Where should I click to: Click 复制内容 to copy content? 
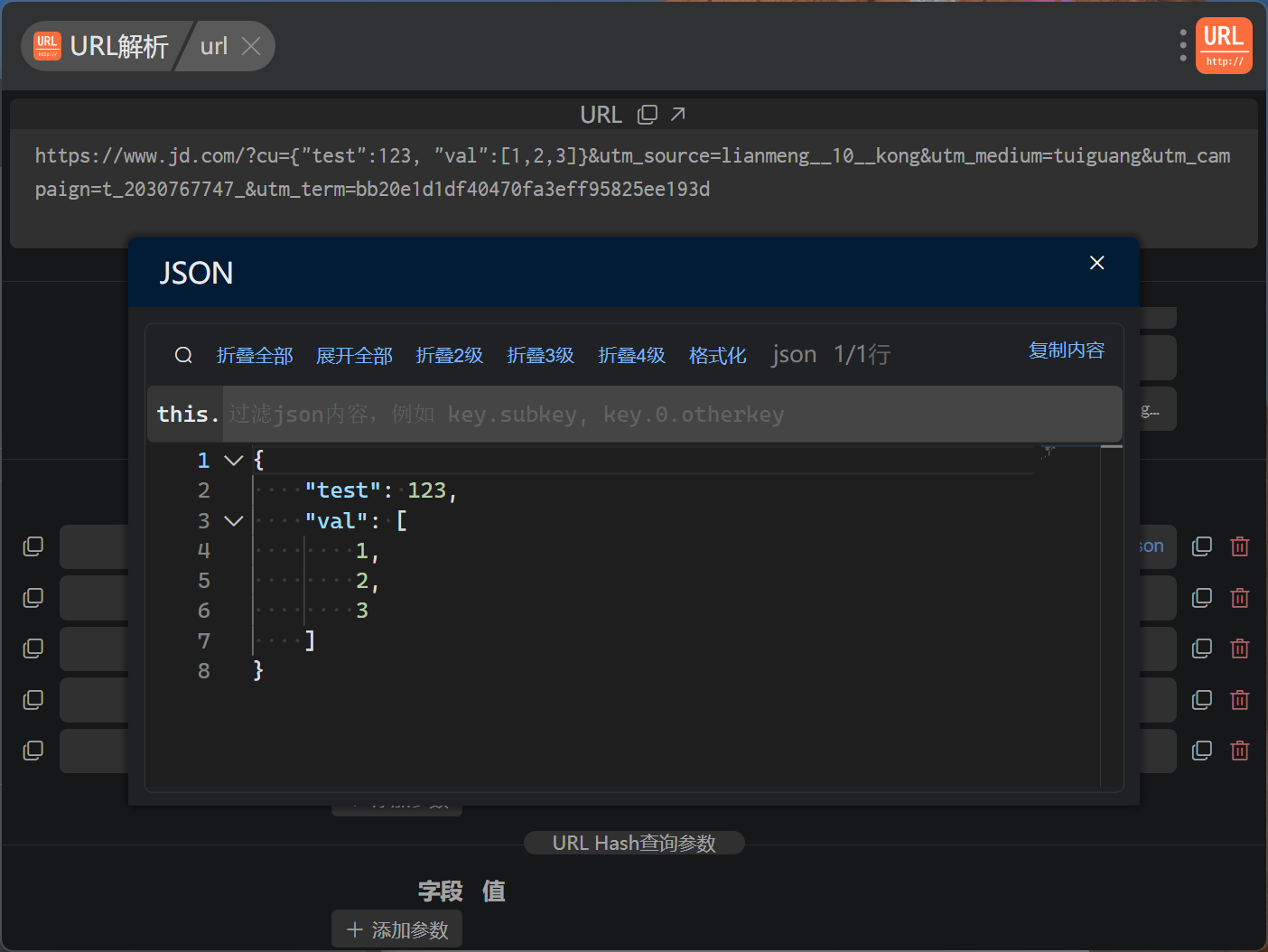click(1067, 350)
